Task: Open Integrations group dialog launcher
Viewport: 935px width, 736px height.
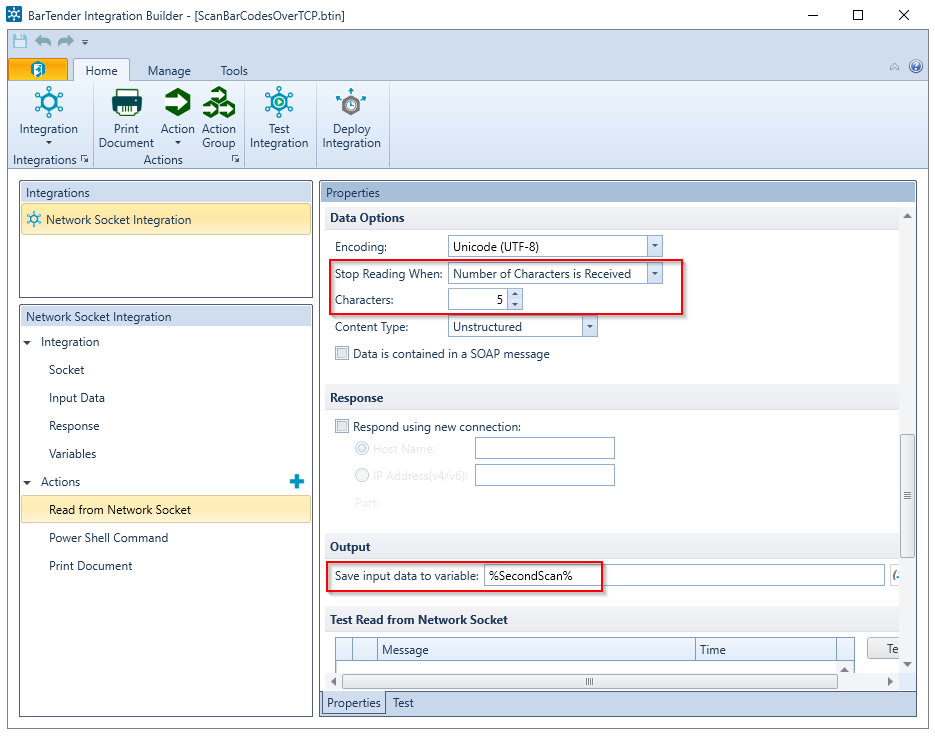Action: click(x=85, y=159)
